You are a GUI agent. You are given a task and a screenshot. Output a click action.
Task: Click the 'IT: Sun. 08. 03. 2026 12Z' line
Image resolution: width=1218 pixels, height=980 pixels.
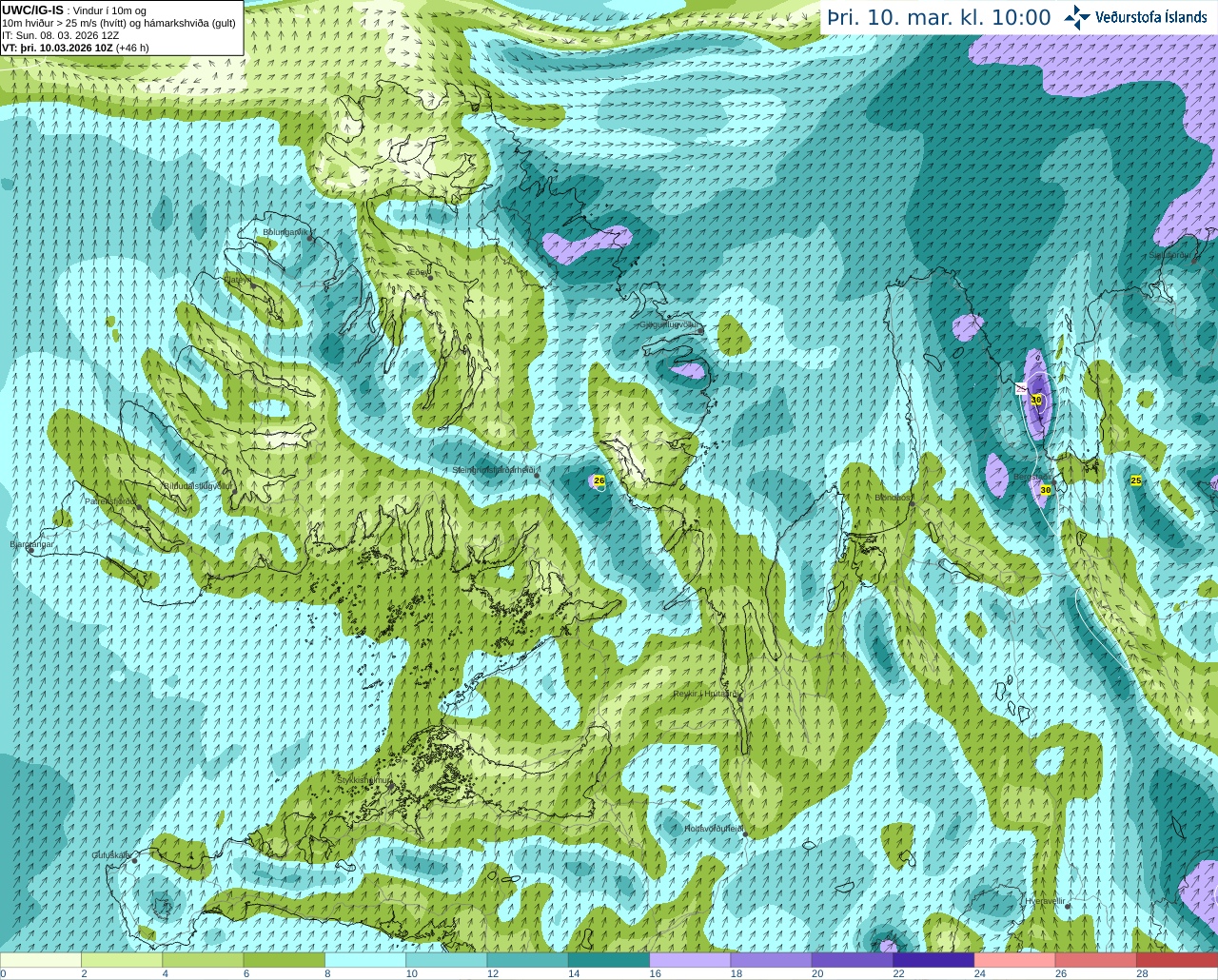61,35
